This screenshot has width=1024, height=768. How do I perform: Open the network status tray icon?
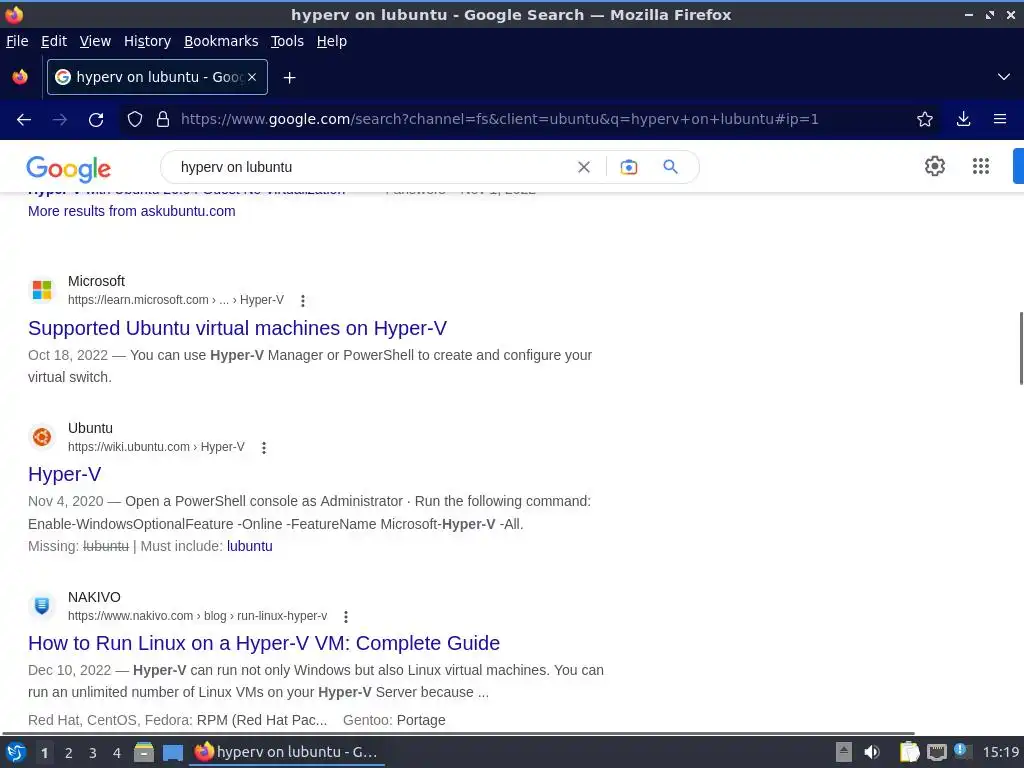pyautogui.click(x=937, y=753)
